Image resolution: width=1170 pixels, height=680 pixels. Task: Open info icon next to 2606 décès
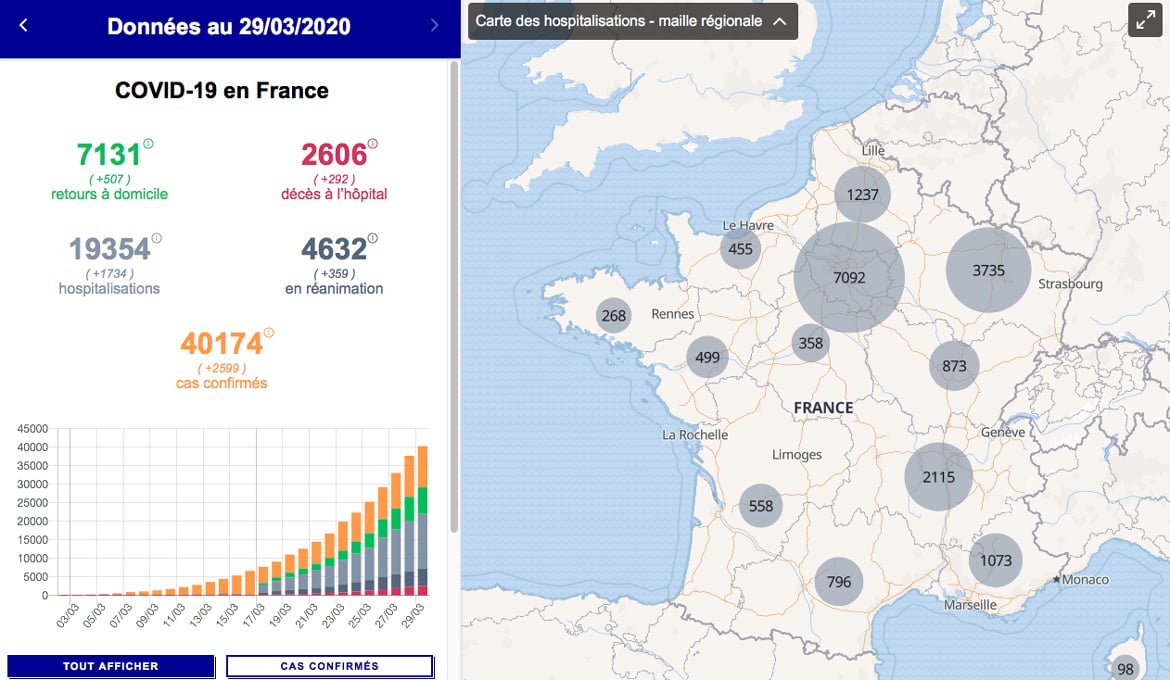(372, 143)
